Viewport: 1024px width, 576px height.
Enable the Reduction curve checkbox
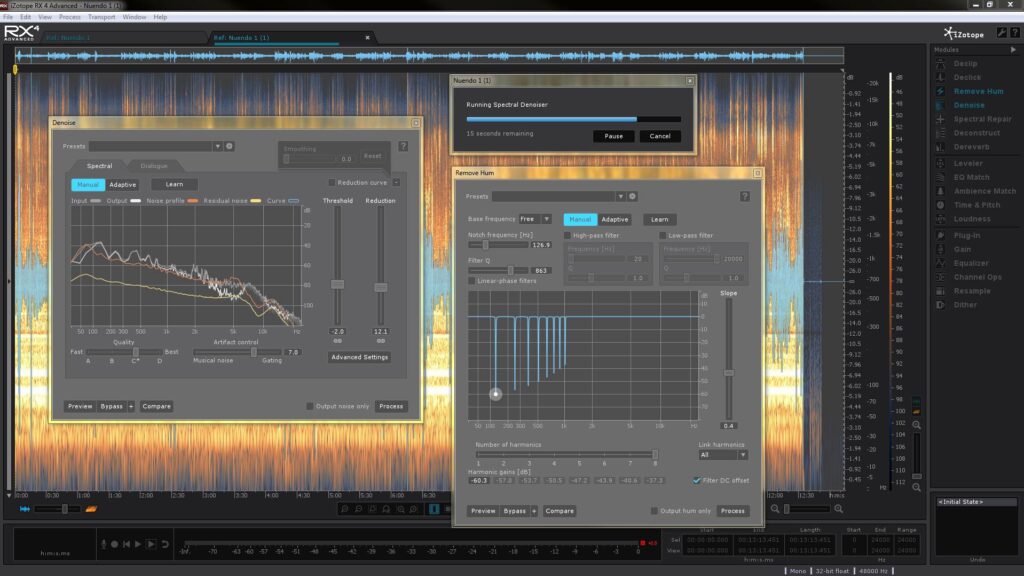point(332,182)
